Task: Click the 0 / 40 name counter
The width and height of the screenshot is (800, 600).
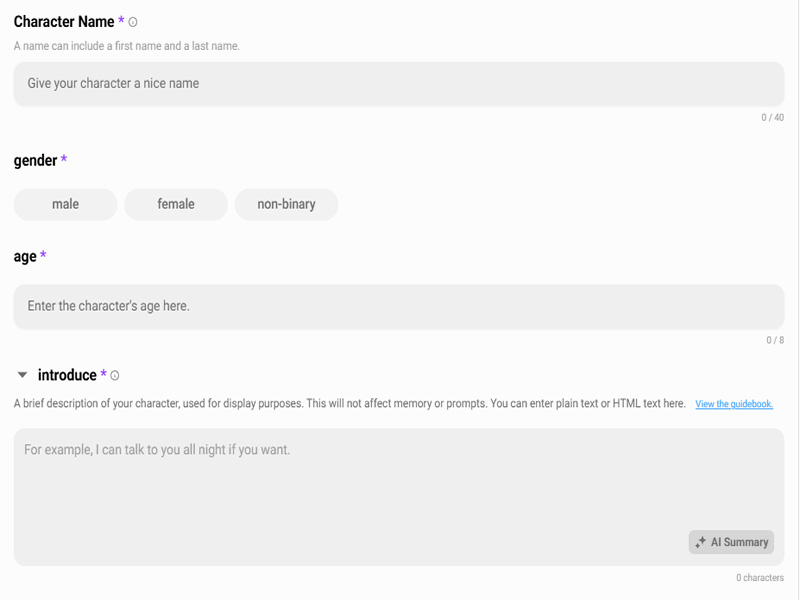Action: pos(772,117)
